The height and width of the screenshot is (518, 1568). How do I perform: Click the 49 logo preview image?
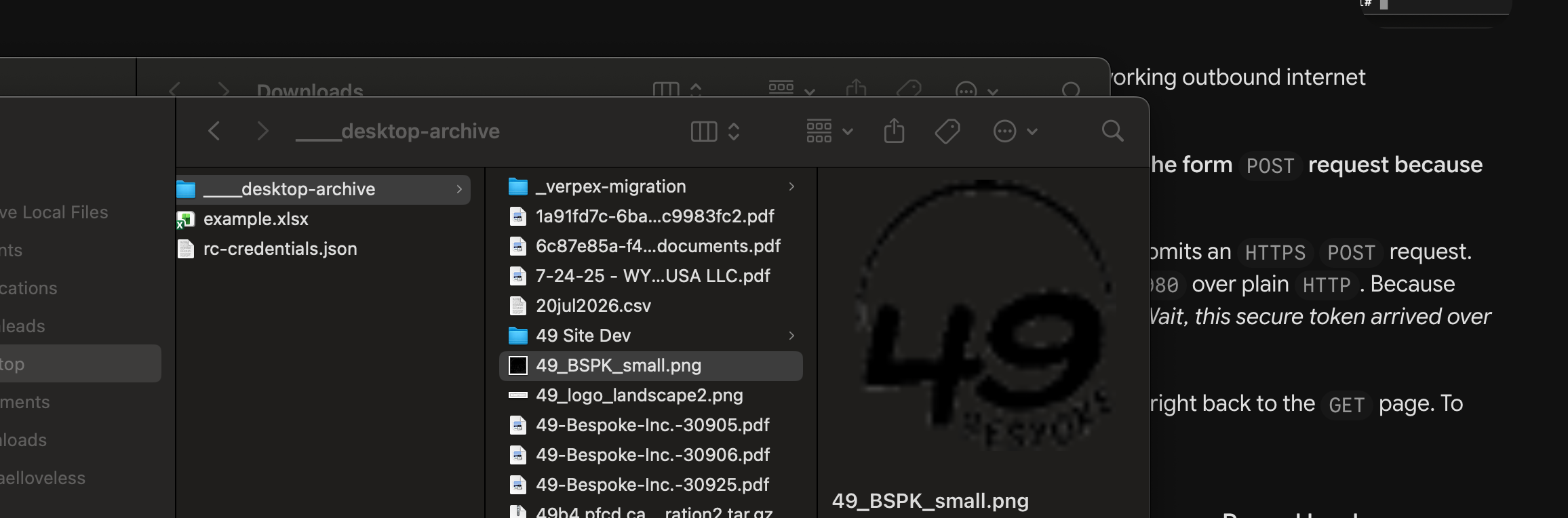pyautogui.click(x=983, y=315)
